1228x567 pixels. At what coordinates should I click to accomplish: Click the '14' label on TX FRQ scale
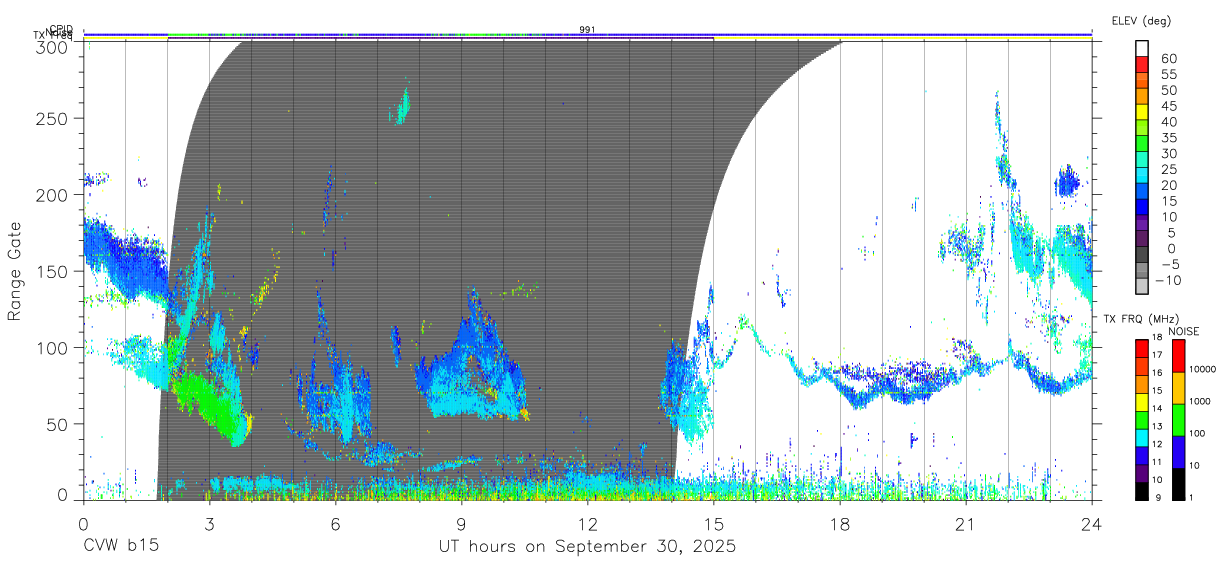[1158, 409]
